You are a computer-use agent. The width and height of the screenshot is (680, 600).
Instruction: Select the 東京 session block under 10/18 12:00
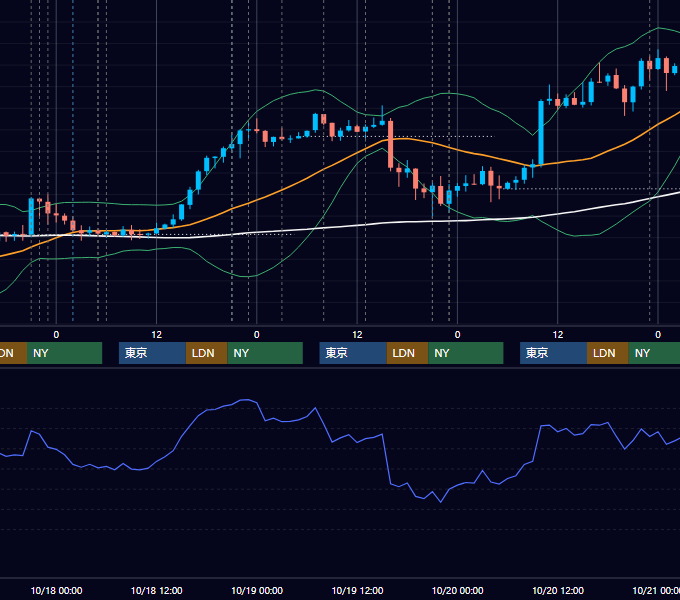click(x=152, y=353)
